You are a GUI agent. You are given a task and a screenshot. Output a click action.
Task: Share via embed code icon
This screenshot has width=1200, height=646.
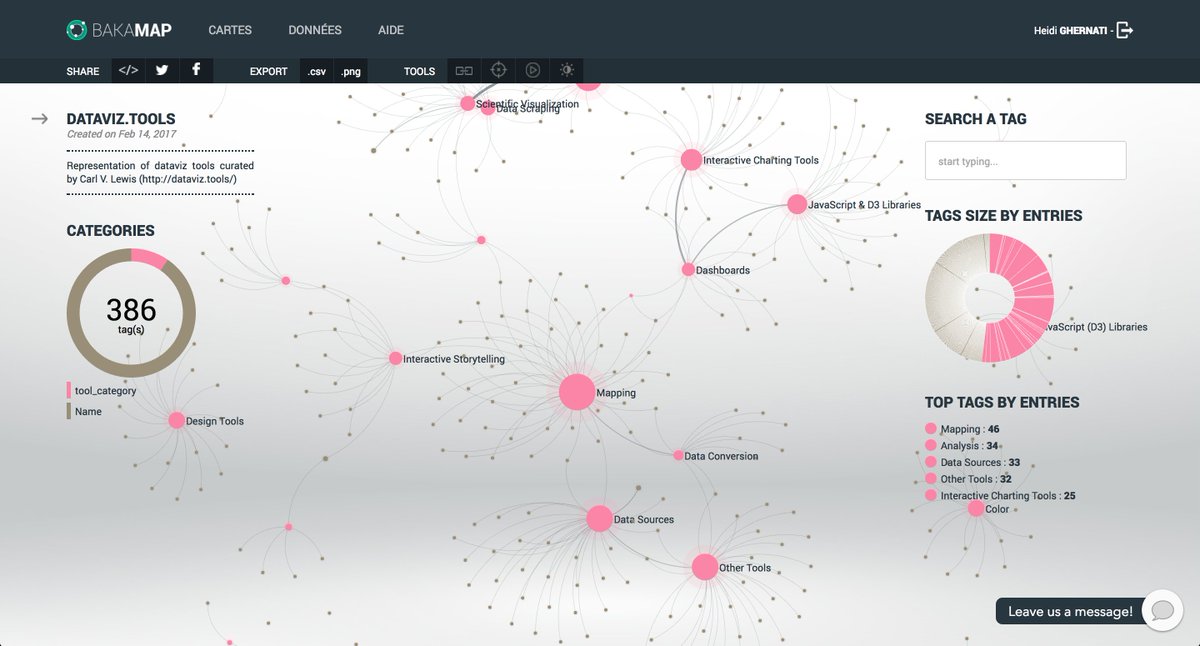[x=128, y=70]
